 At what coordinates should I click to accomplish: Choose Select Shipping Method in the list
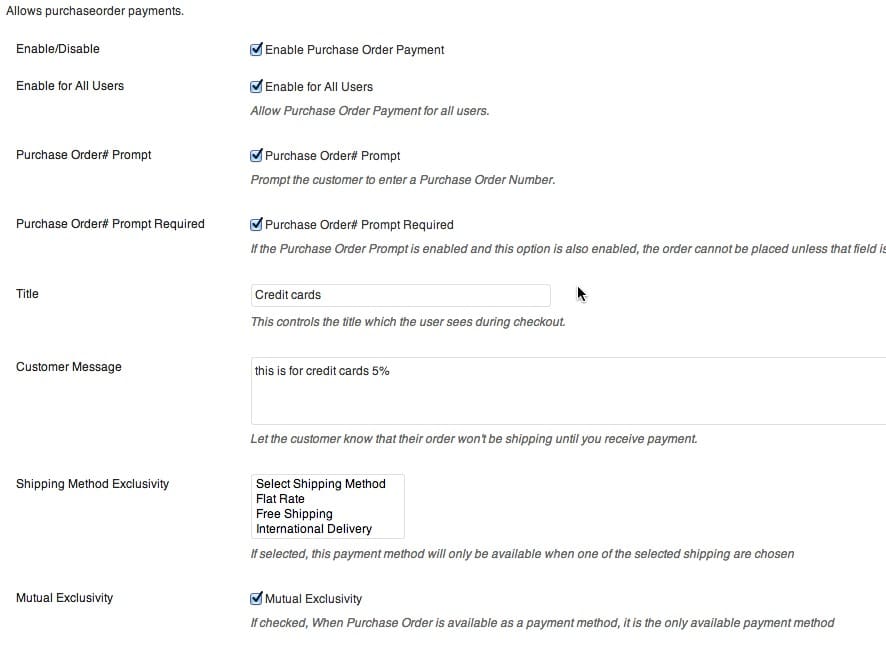click(321, 484)
